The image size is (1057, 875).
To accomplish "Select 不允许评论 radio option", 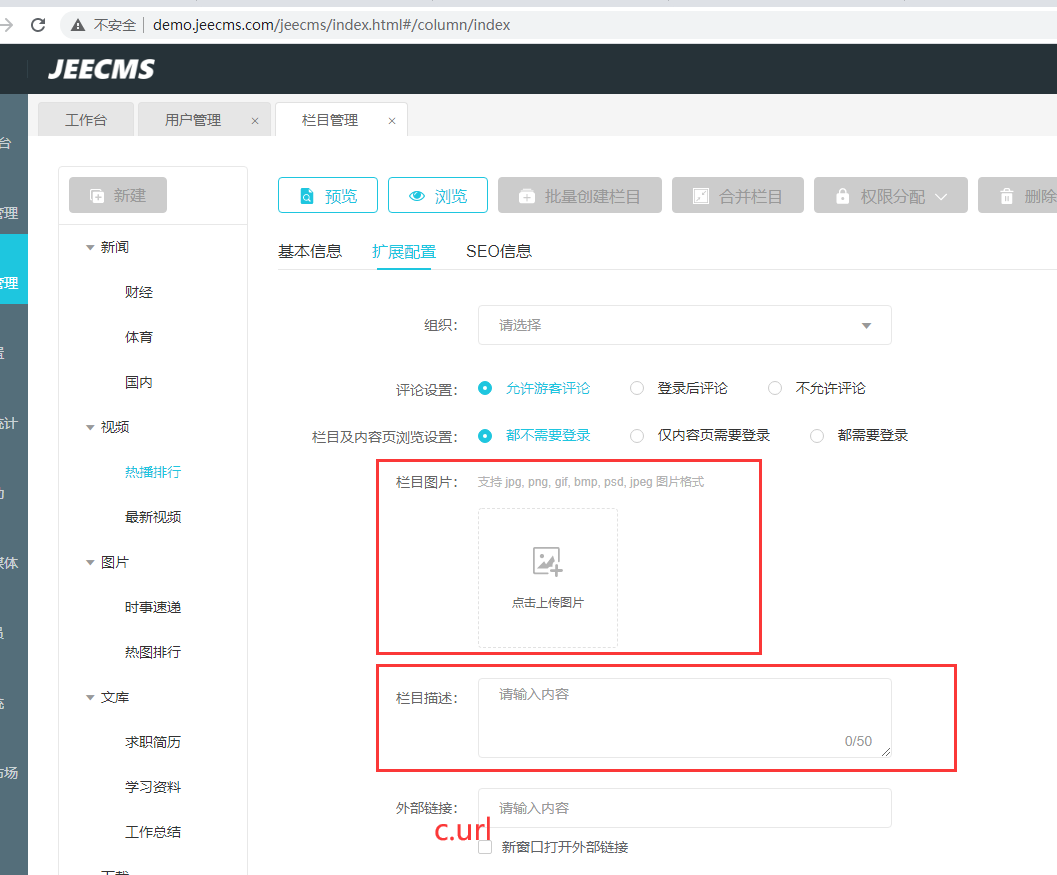I will pyautogui.click(x=775, y=388).
